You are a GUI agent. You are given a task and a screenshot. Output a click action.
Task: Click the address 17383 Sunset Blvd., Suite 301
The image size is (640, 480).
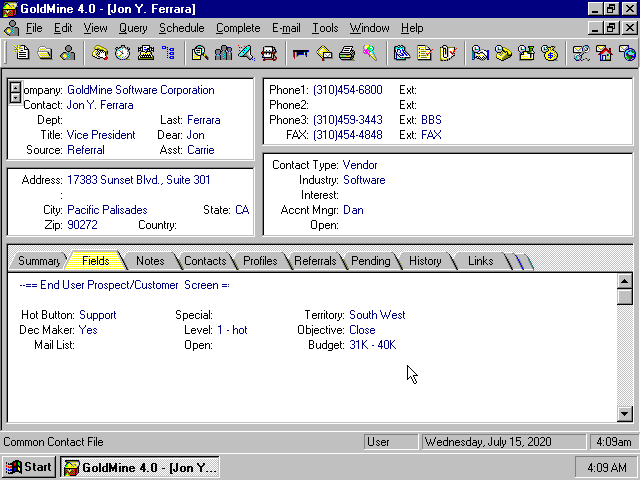139,180
